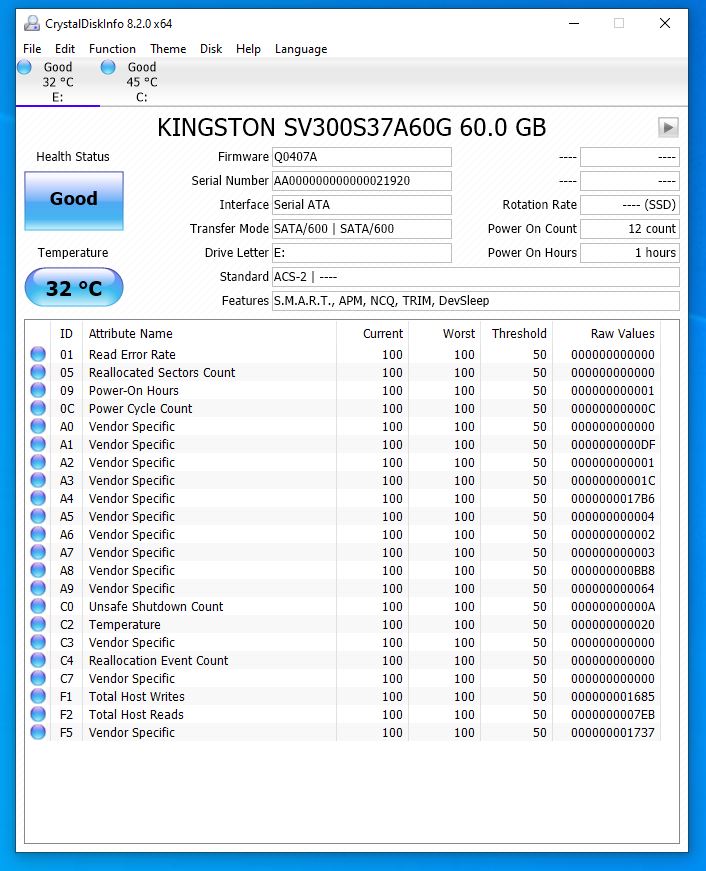Click the Standard field ACS-2
The width and height of the screenshot is (706, 871).
tap(475, 277)
